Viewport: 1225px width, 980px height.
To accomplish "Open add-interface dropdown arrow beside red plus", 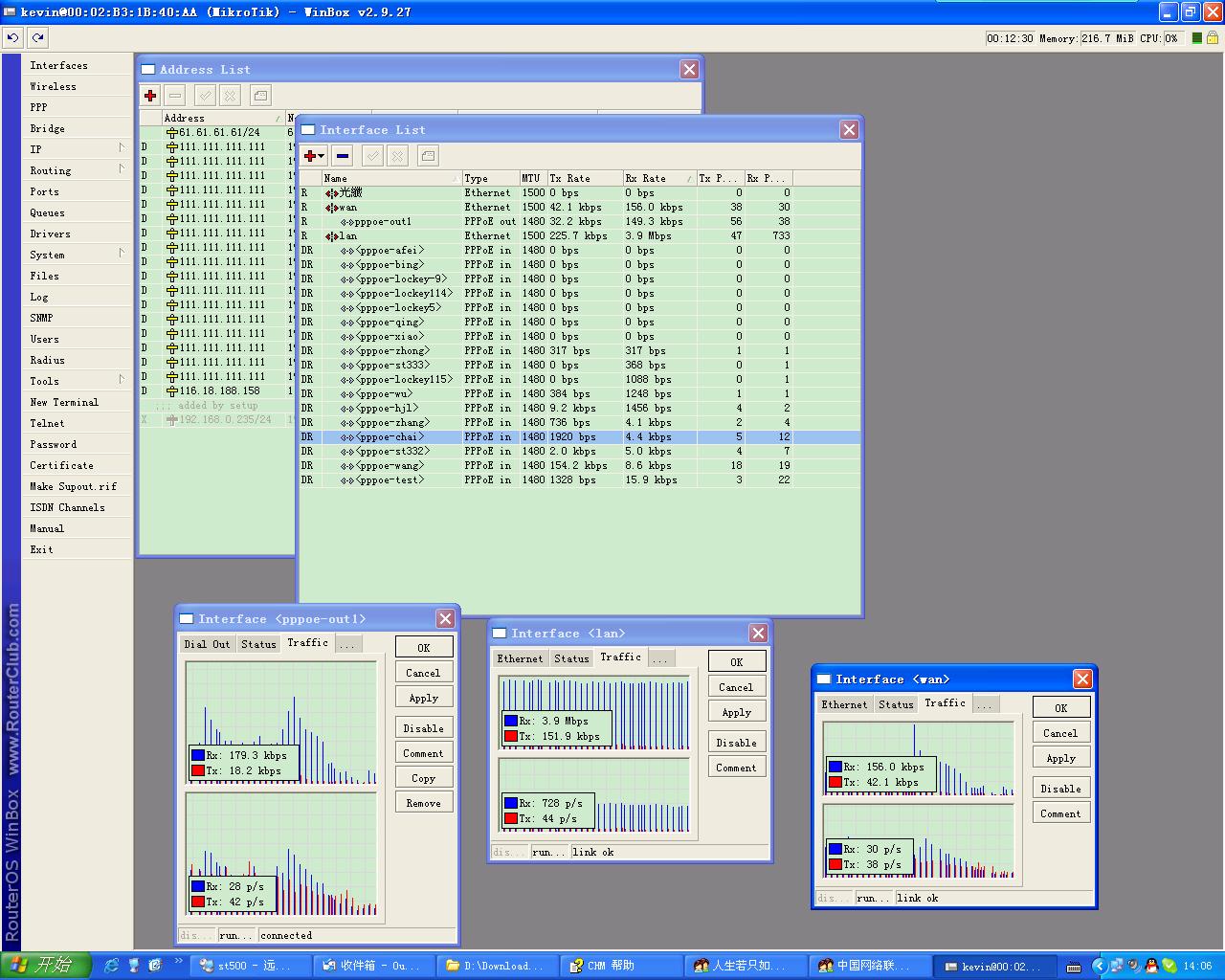I will pos(323,156).
